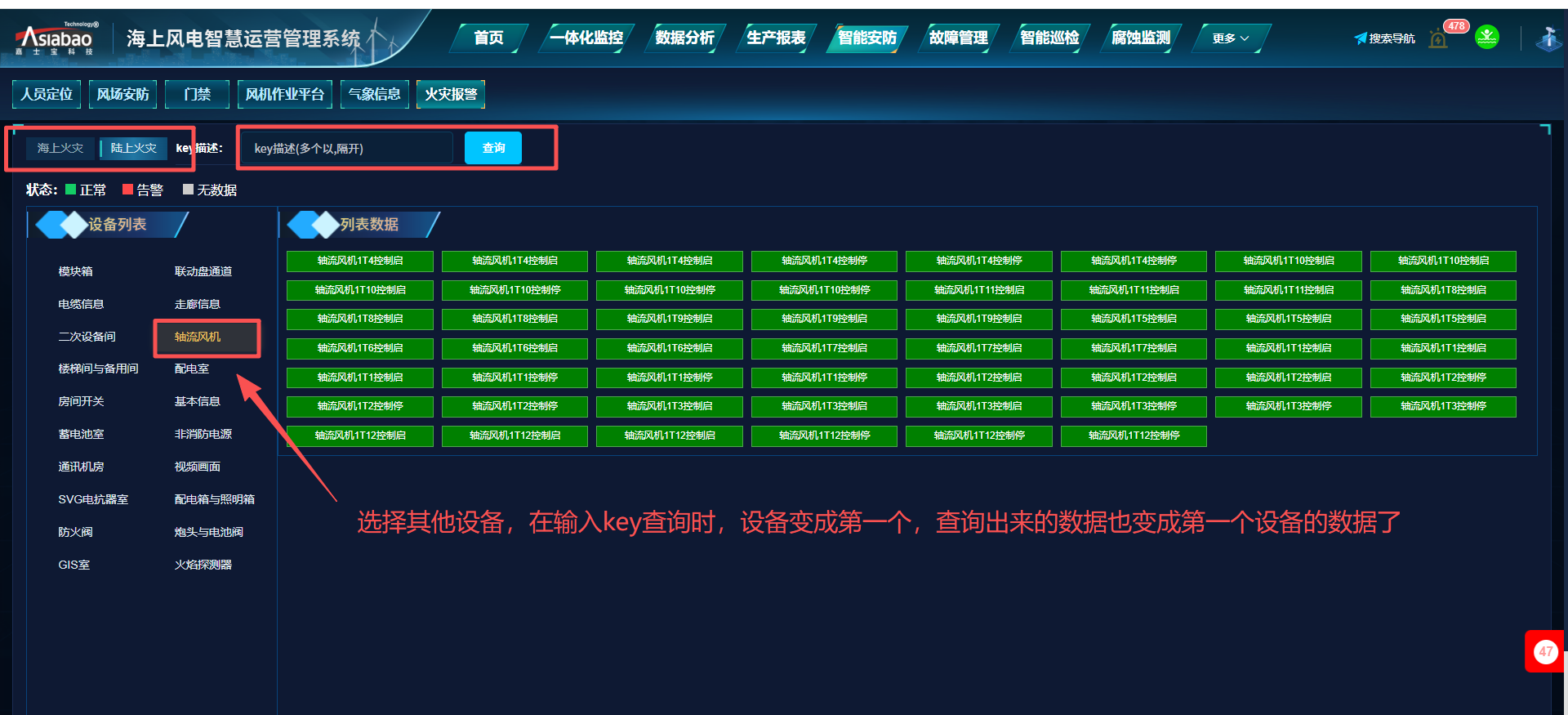1568x715 pixels.
Task: Open the 火灾报警 sub-tab
Action: tap(451, 94)
